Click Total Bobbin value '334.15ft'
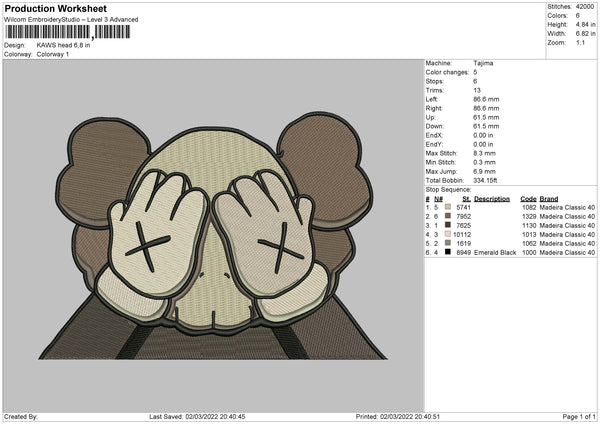The image size is (600, 424). click(x=485, y=181)
